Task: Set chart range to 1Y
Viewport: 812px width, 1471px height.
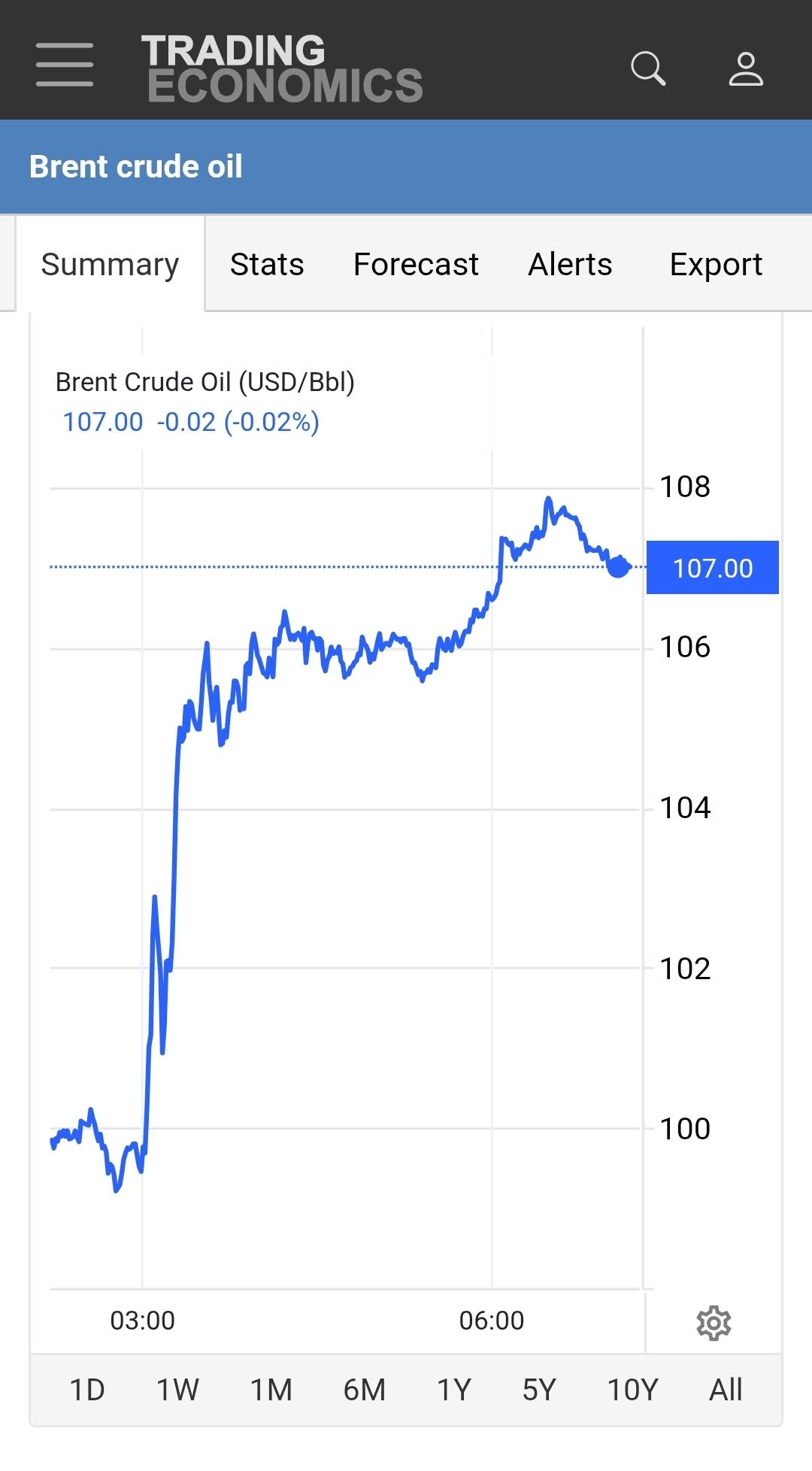Action: (x=453, y=1390)
